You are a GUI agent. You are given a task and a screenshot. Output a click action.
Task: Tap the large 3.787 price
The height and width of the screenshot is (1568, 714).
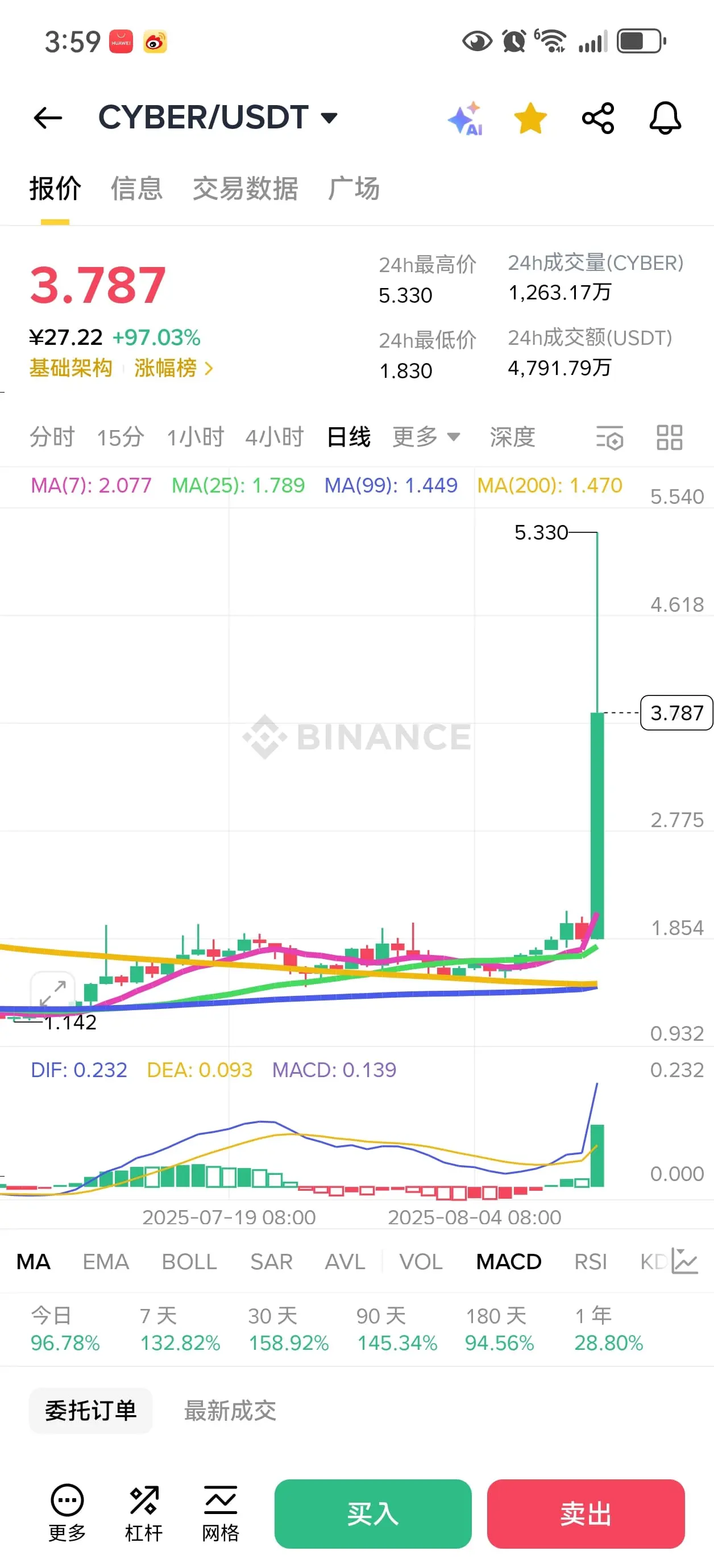98,285
